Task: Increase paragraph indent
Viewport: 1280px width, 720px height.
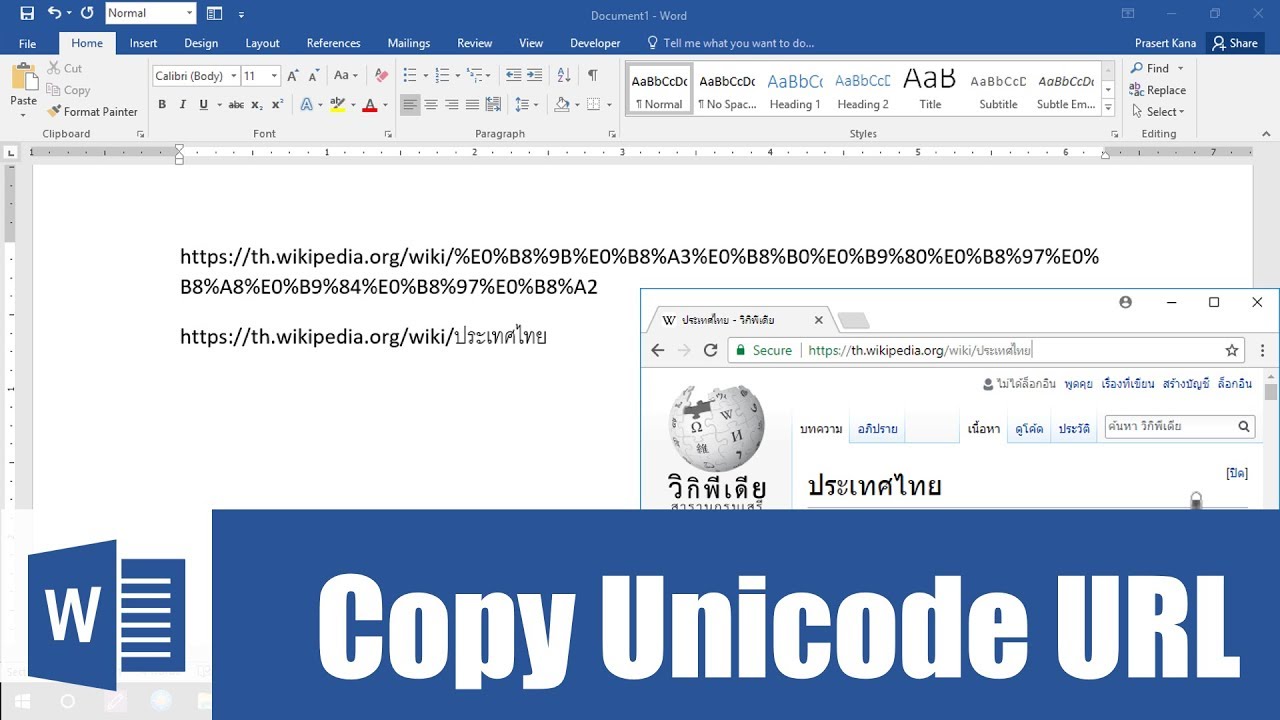Action: (x=535, y=75)
